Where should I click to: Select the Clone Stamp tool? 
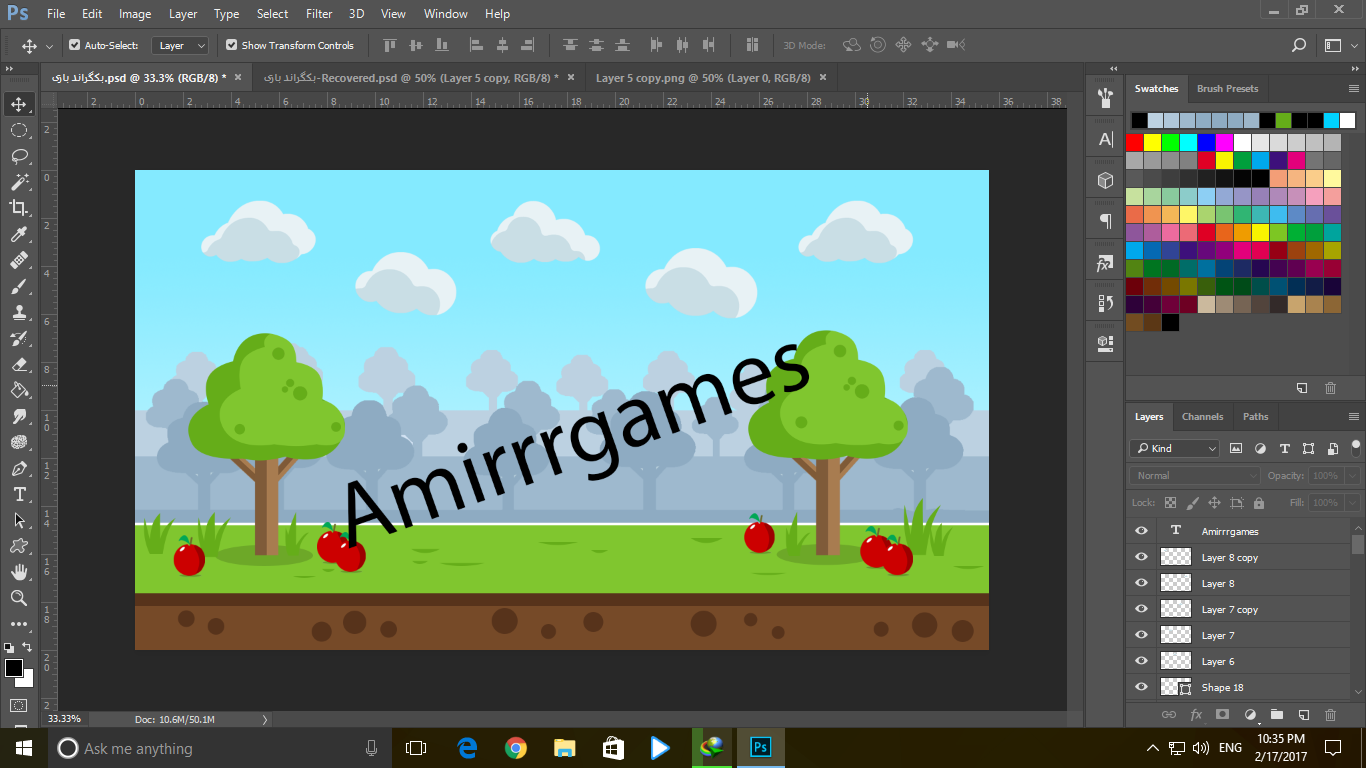pos(19,312)
